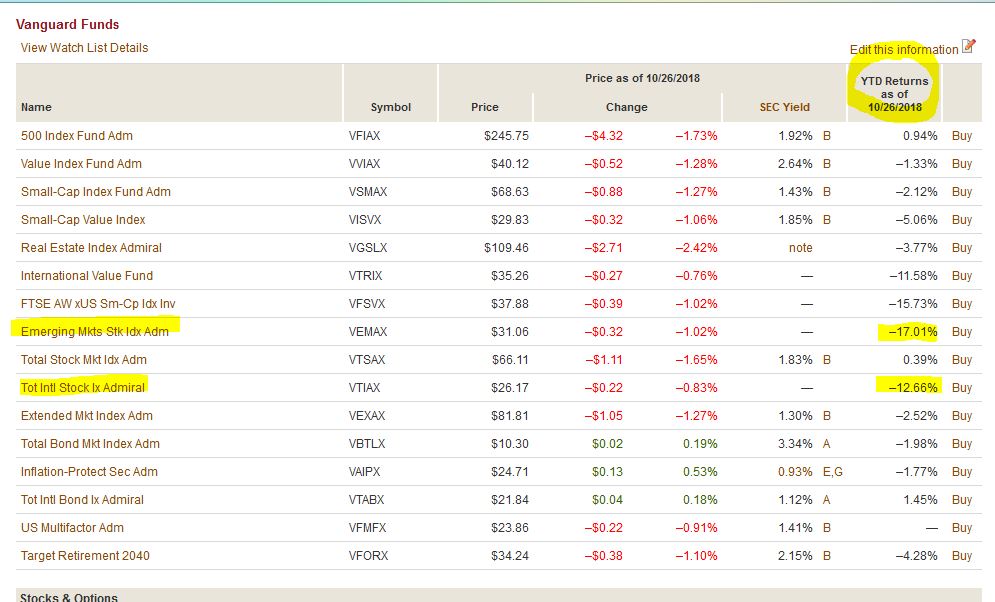The image size is (995, 602).
Task: Click Real Estate Index Admiral link
Action: tap(91, 247)
